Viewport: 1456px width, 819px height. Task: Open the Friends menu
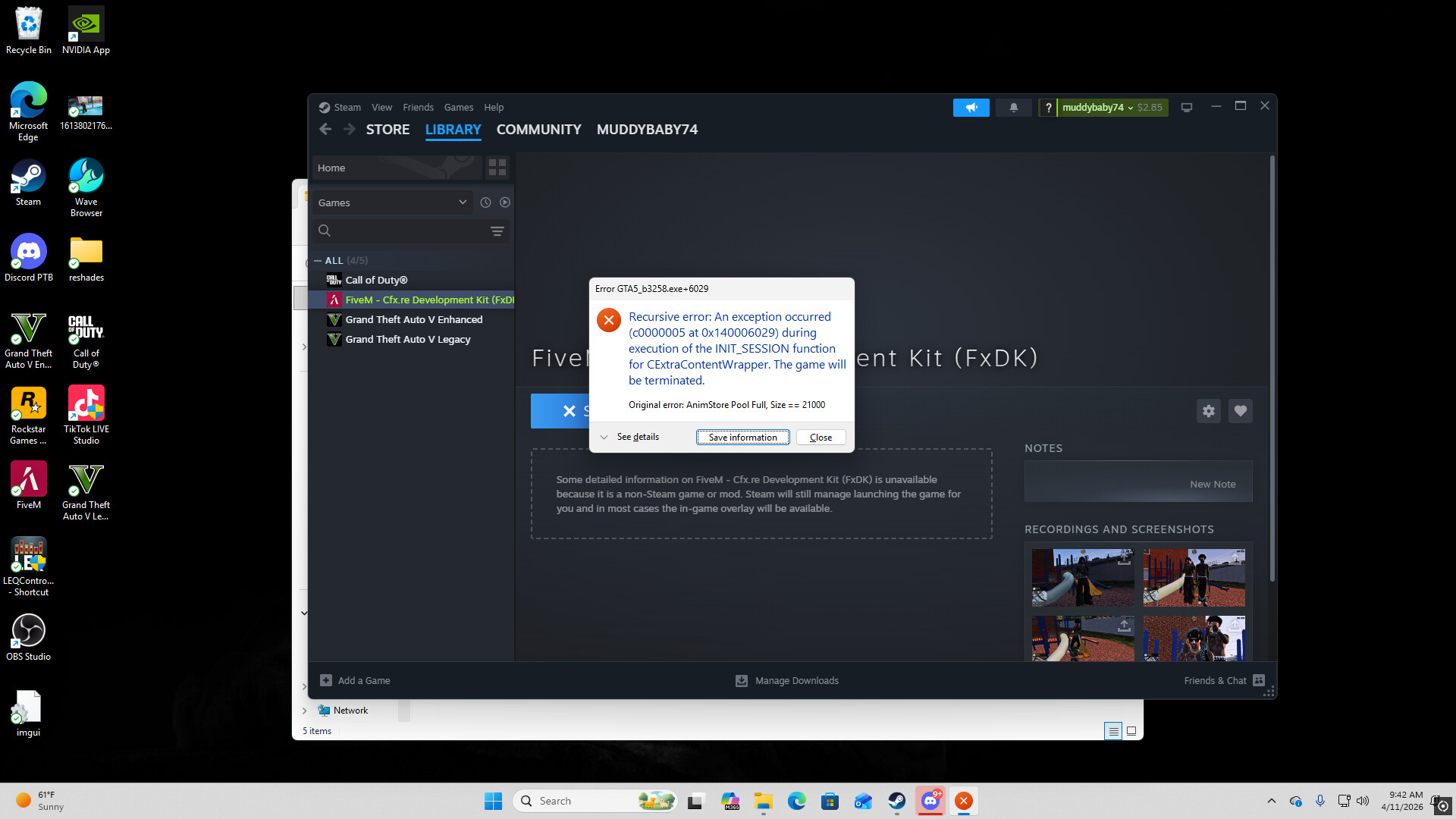(418, 108)
